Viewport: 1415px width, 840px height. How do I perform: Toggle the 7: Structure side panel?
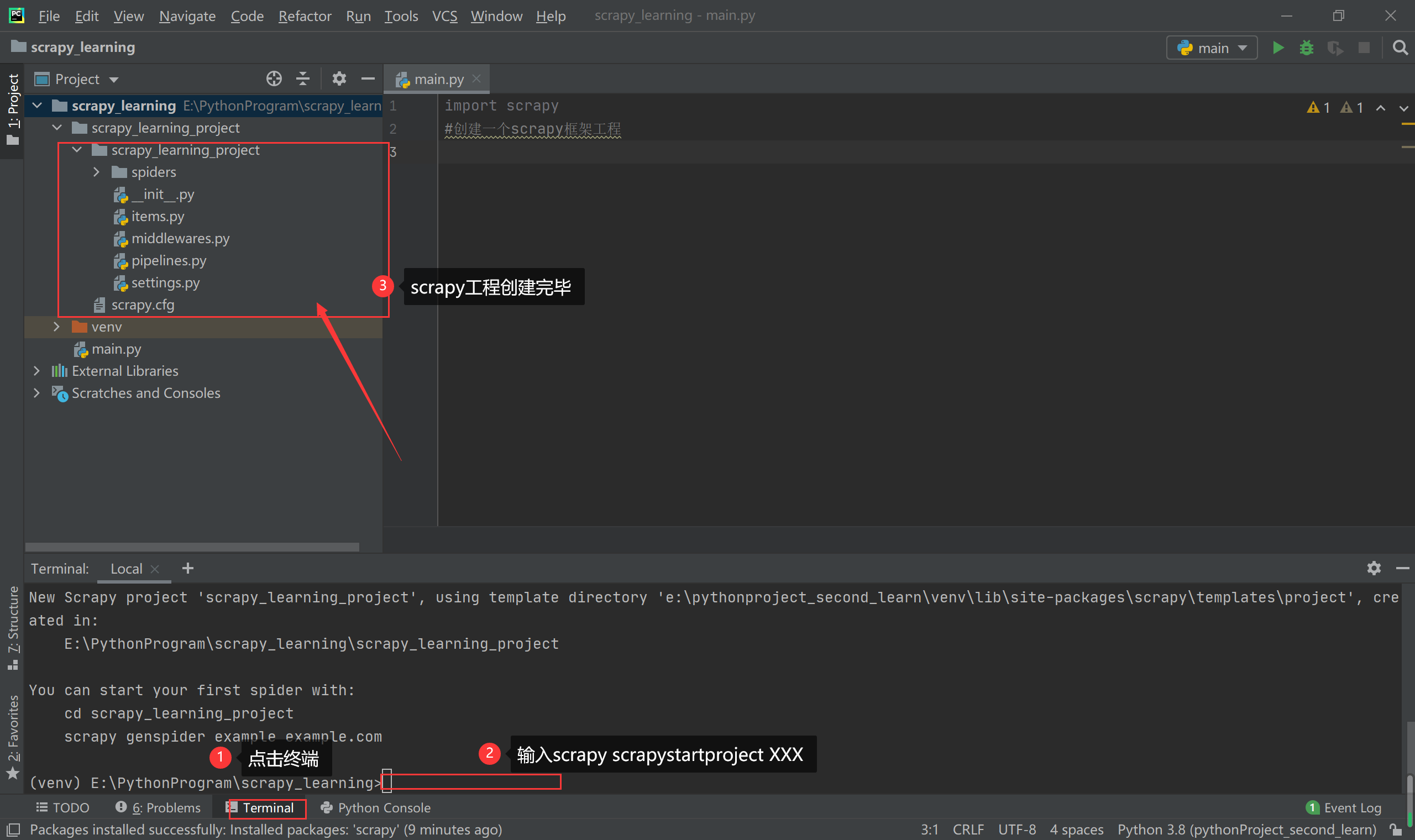(13, 628)
